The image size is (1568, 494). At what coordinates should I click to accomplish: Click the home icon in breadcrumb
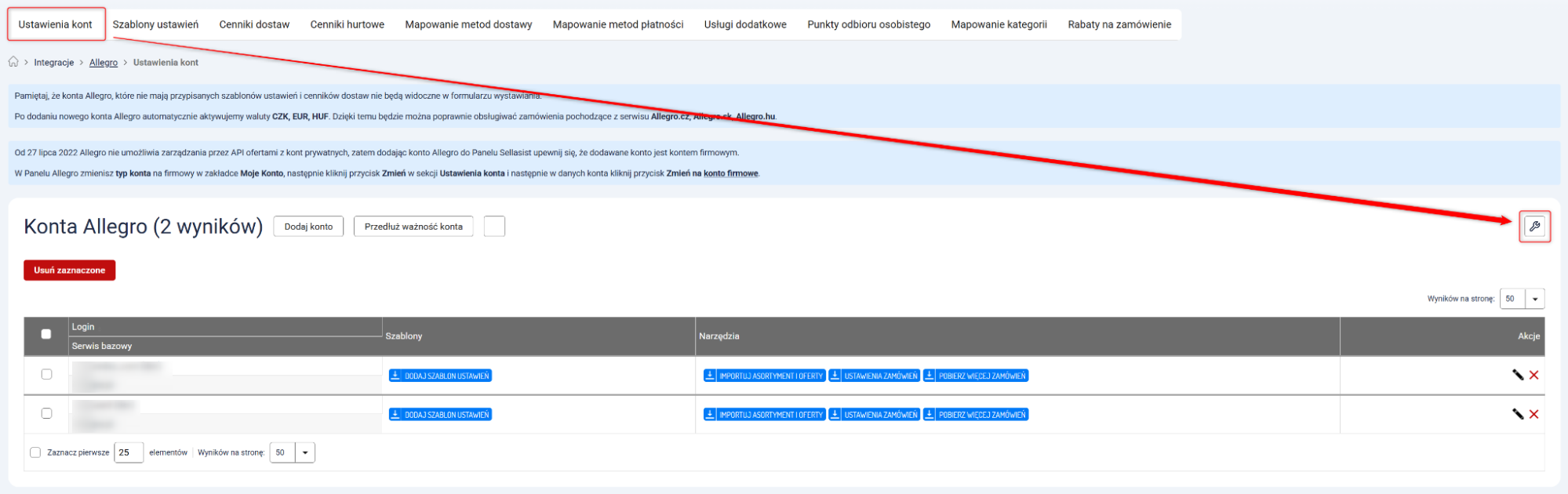pyautogui.click(x=13, y=62)
